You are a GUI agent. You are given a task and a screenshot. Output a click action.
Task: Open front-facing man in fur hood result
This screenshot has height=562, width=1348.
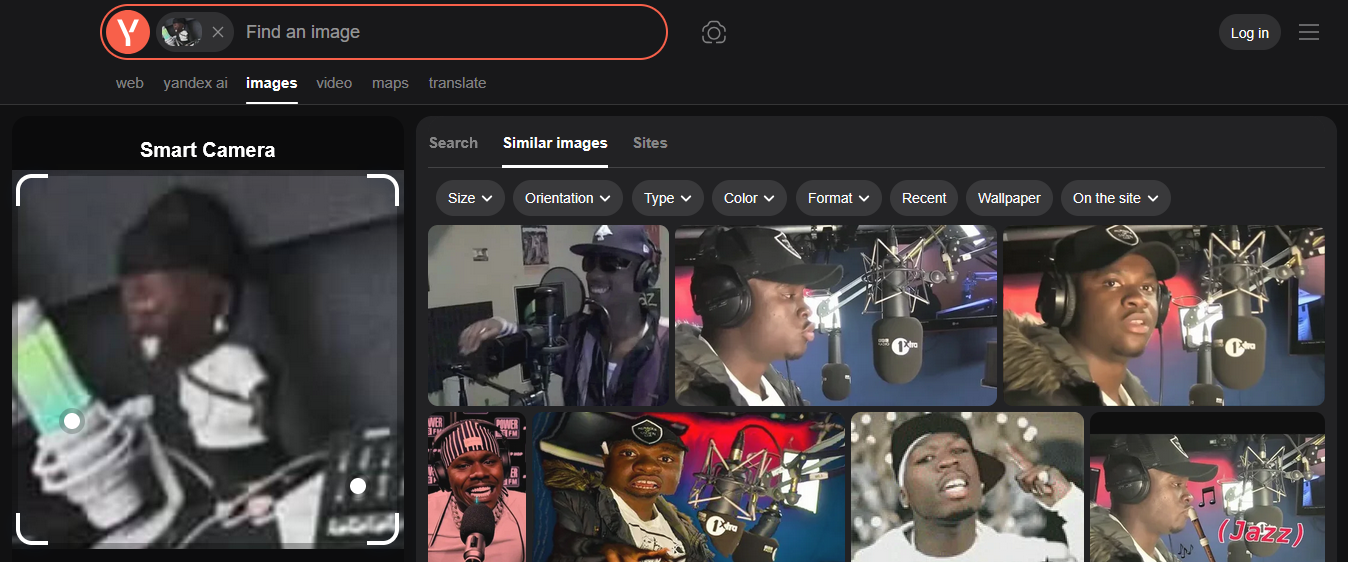point(1164,315)
